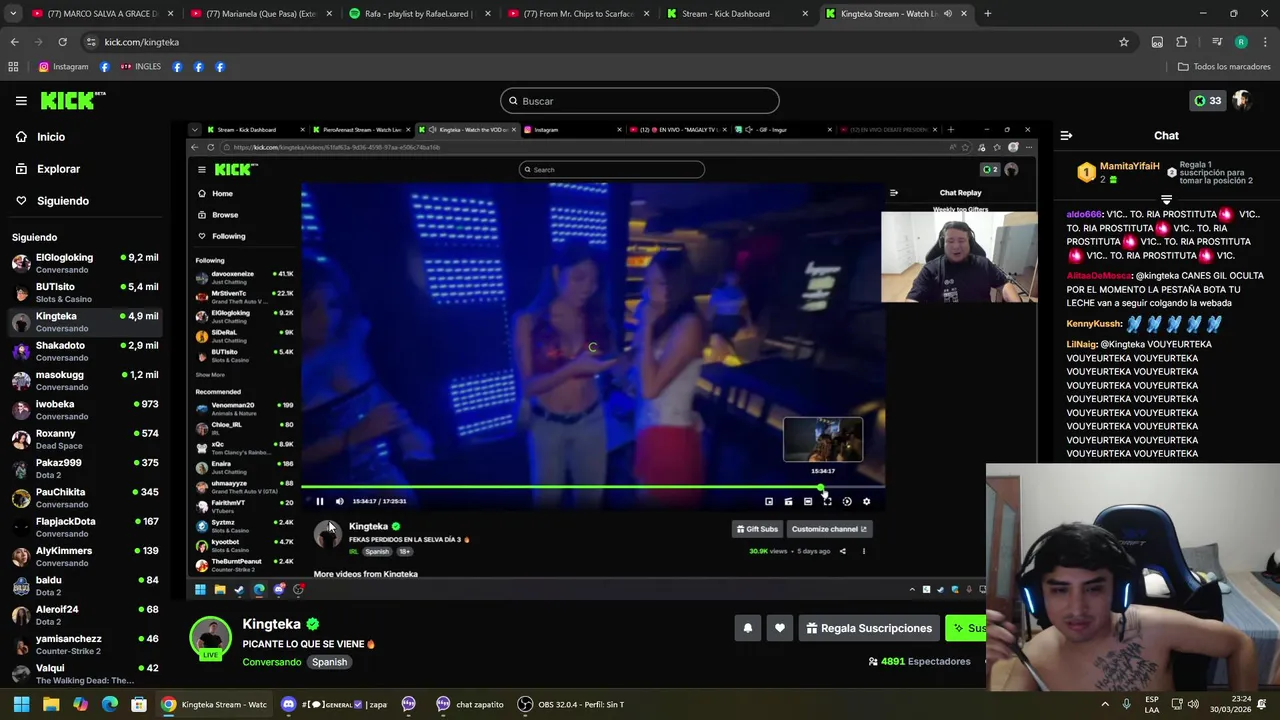
Task: Open the Todos los marcadores folder
Action: (x=1224, y=67)
